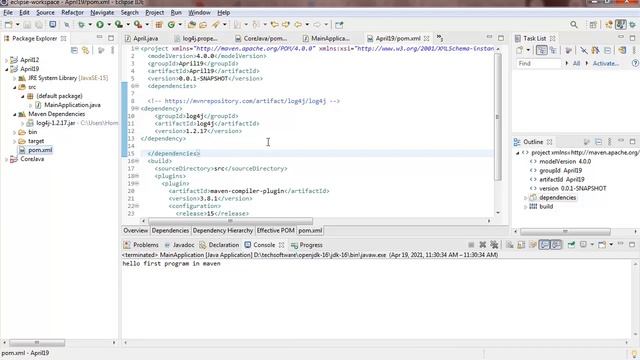The image size is (640, 360).
Task: Click the Find field in Task List
Action: 539,63
